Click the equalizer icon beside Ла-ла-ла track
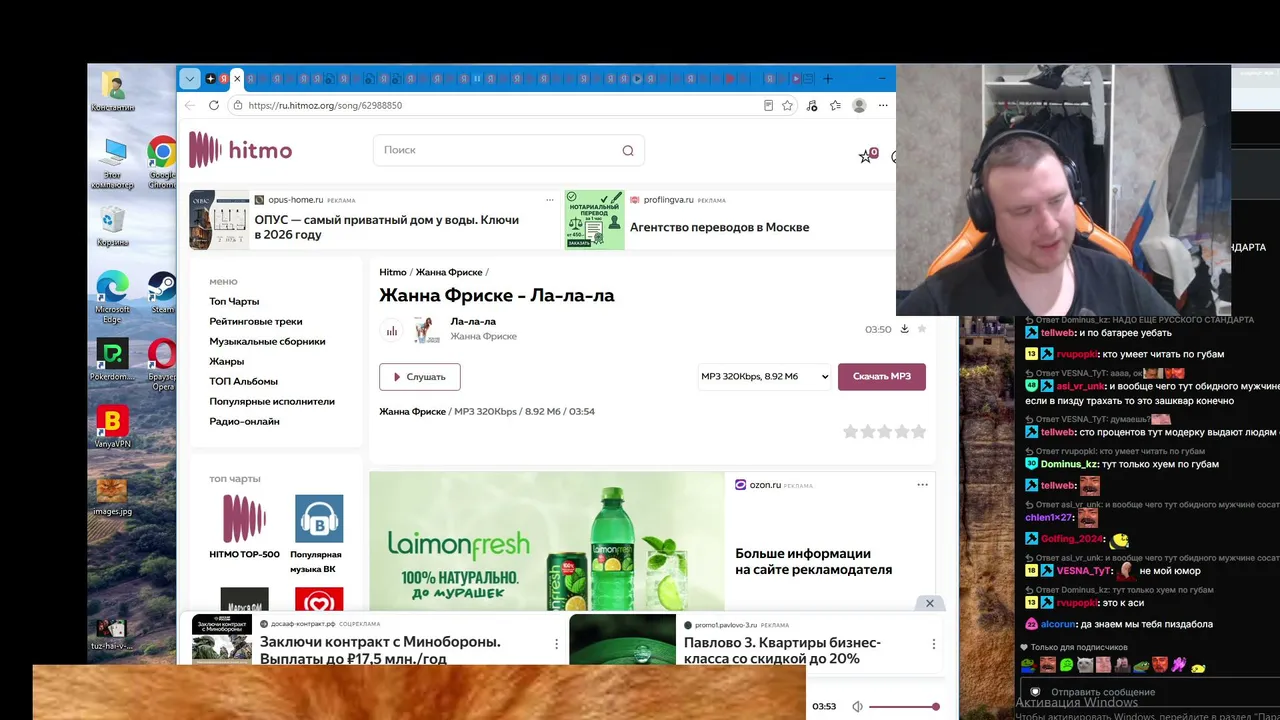Image resolution: width=1280 pixels, height=720 pixels. [392, 330]
